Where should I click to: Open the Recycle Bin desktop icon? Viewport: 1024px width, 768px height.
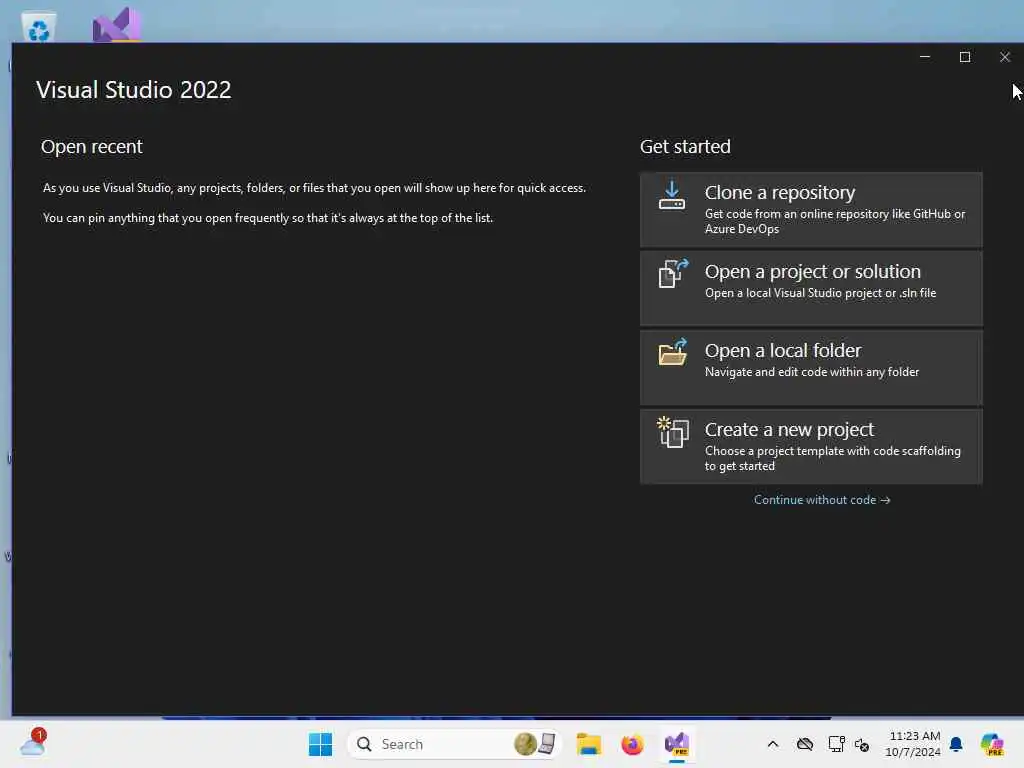click(39, 27)
